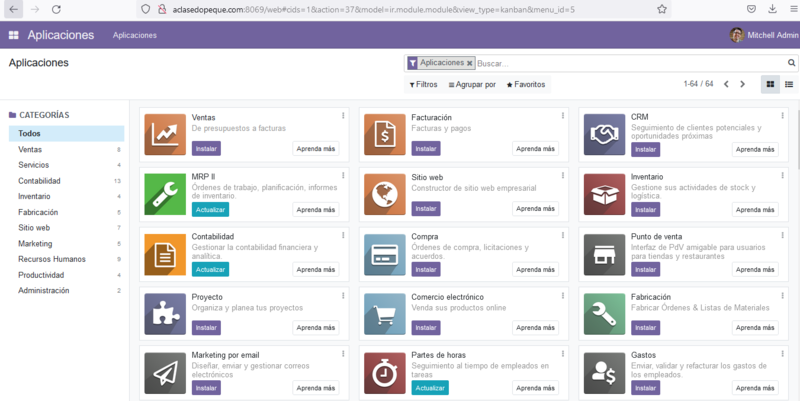Viewport: 800px width, 401px height.
Task: Click Aprenda más for Gastos
Action: tap(755, 388)
